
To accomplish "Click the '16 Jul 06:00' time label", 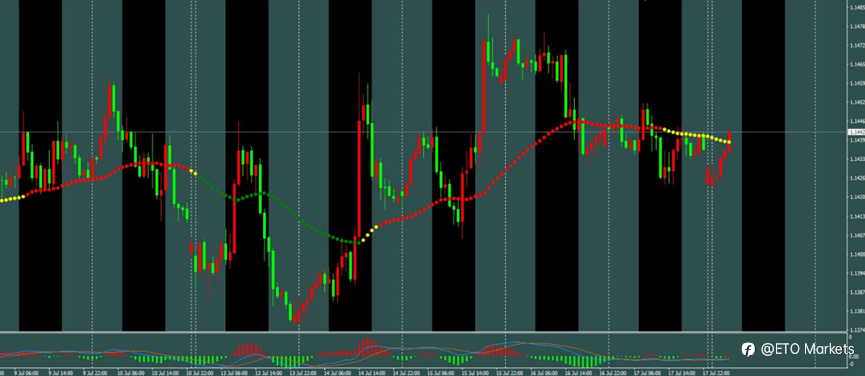I will point(544,373).
